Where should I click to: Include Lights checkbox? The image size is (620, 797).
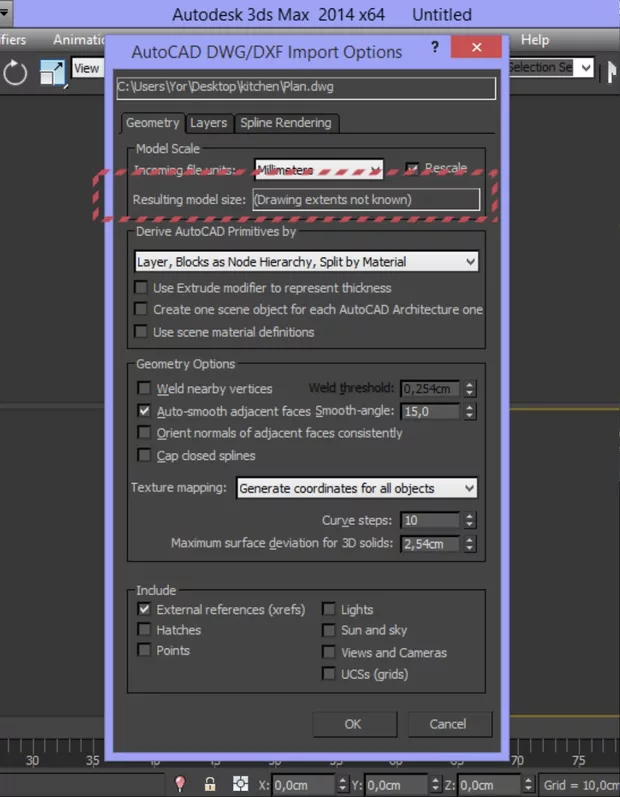[x=329, y=609]
